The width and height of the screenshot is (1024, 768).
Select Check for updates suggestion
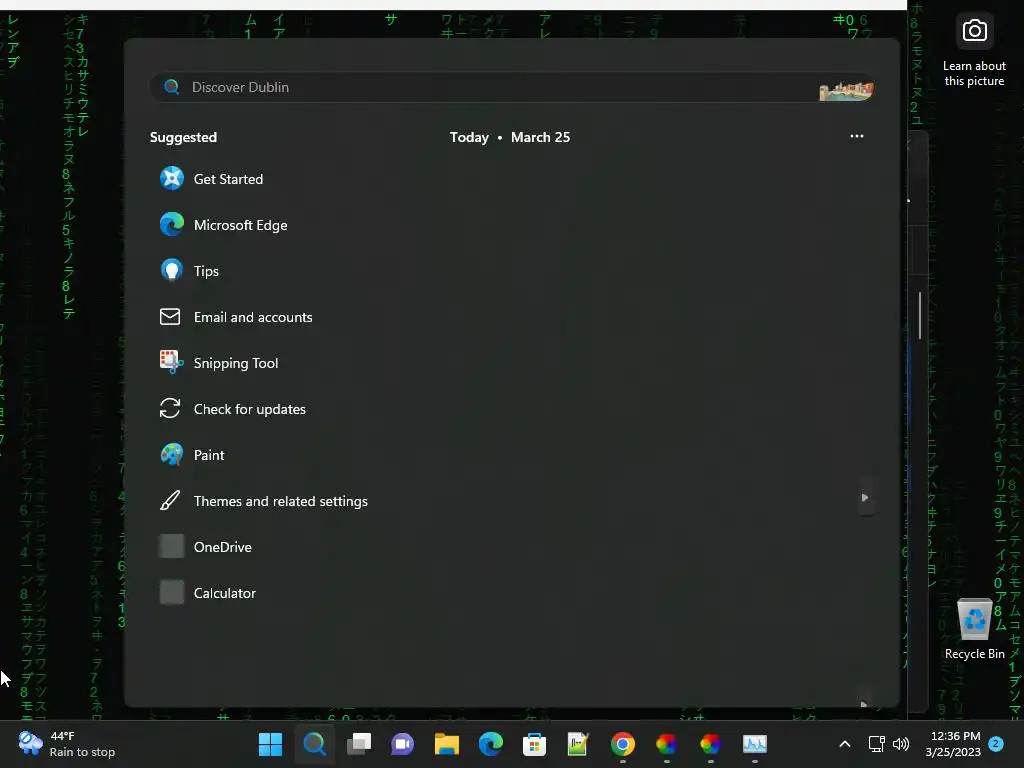[232, 409]
